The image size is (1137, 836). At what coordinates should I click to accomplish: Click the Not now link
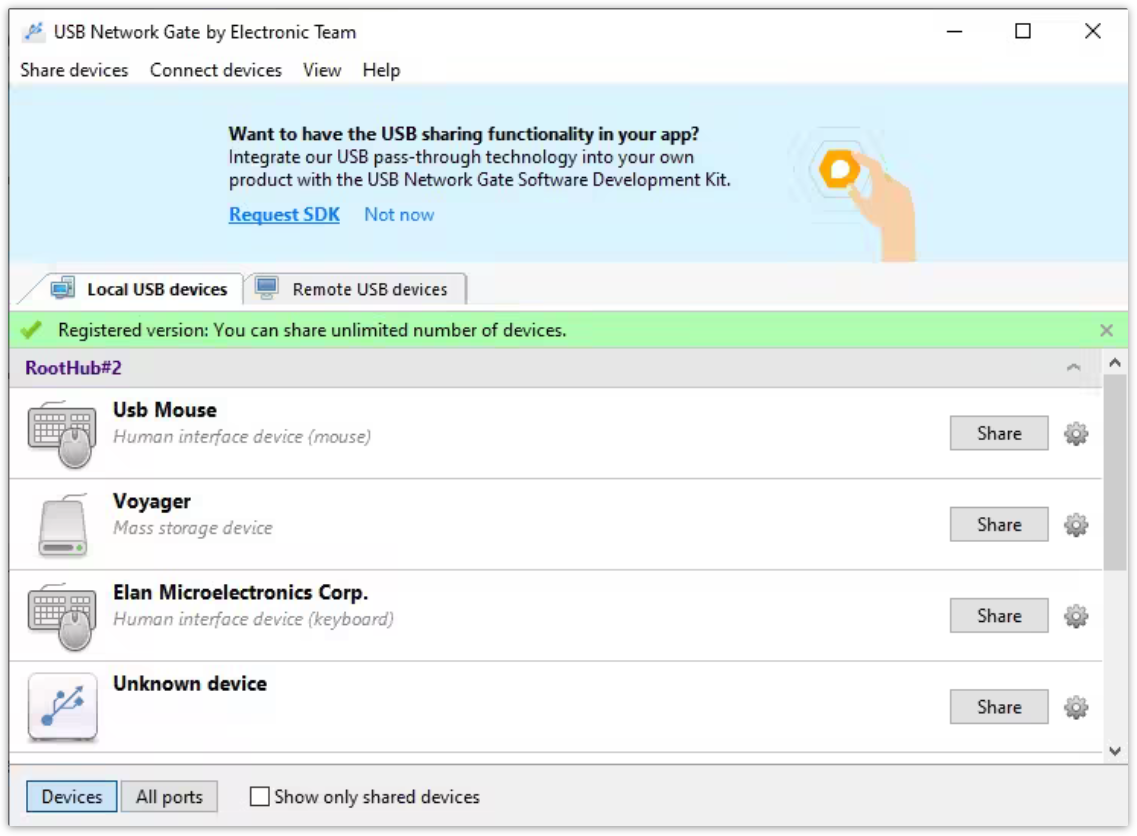tap(399, 215)
